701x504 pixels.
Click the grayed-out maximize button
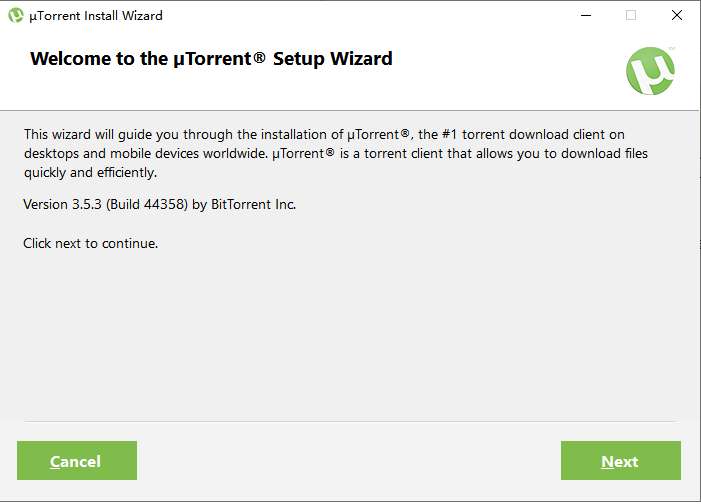tap(631, 15)
